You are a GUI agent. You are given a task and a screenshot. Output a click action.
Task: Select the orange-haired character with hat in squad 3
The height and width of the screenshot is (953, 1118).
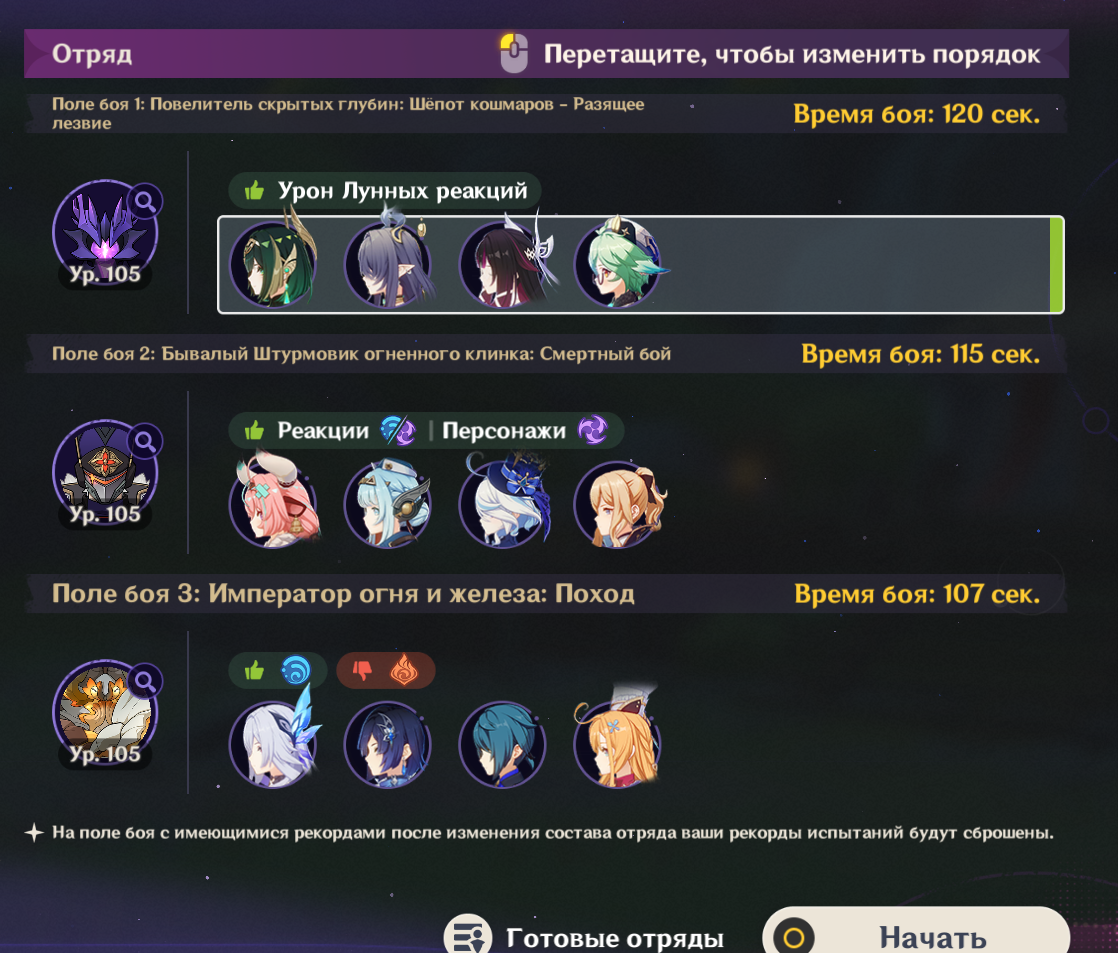point(618,743)
